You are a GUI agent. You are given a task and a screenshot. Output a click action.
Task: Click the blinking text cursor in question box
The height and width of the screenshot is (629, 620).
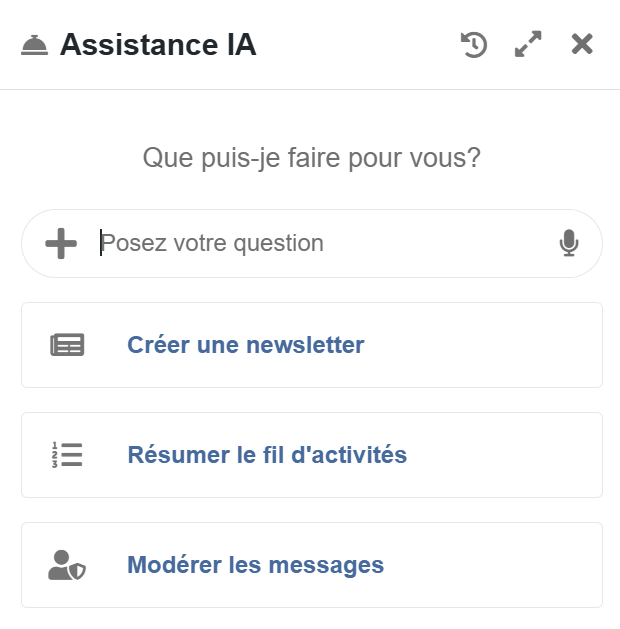pos(101,243)
